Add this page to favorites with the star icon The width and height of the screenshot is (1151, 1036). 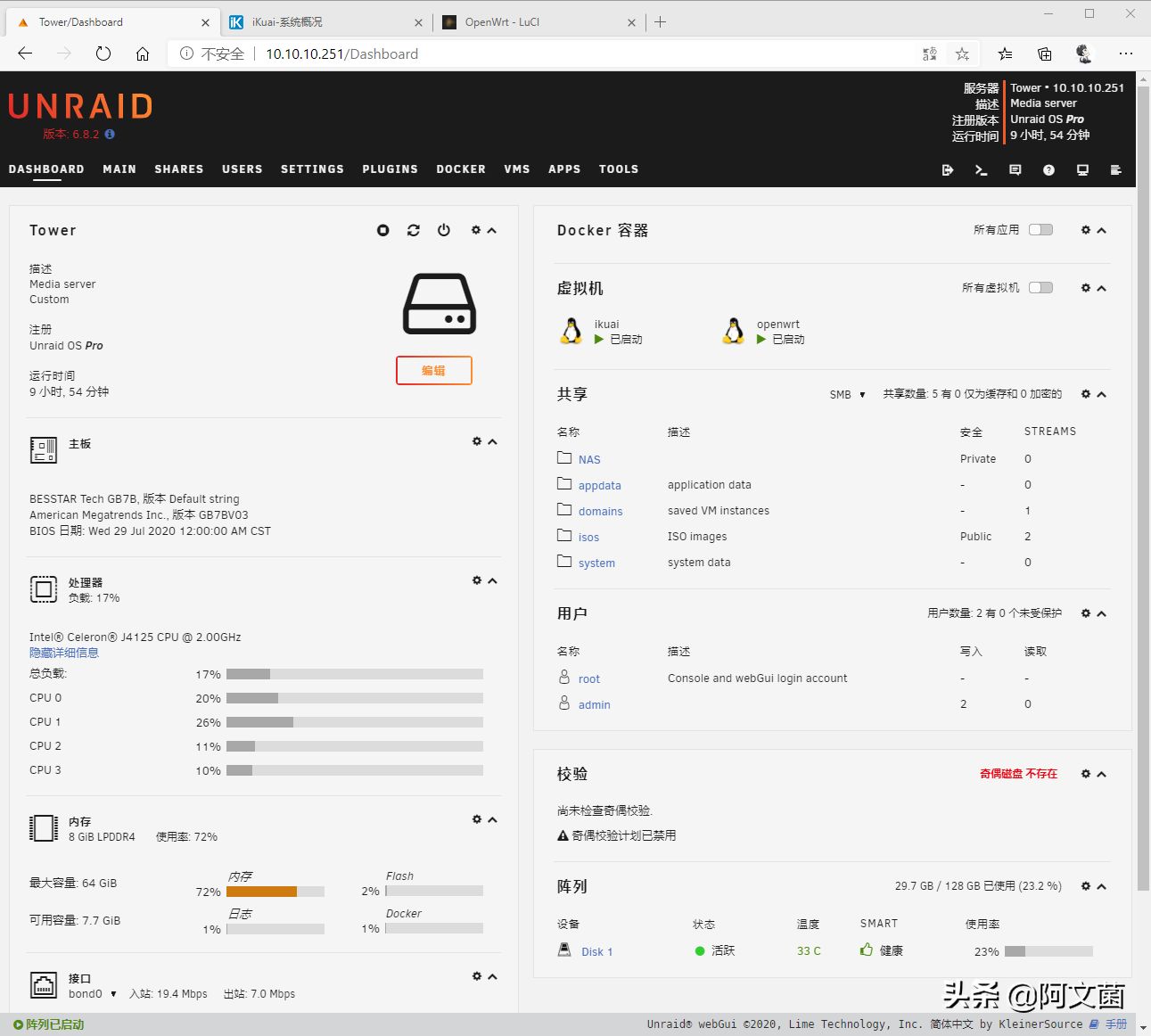pyautogui.click(x=962, y=53)
